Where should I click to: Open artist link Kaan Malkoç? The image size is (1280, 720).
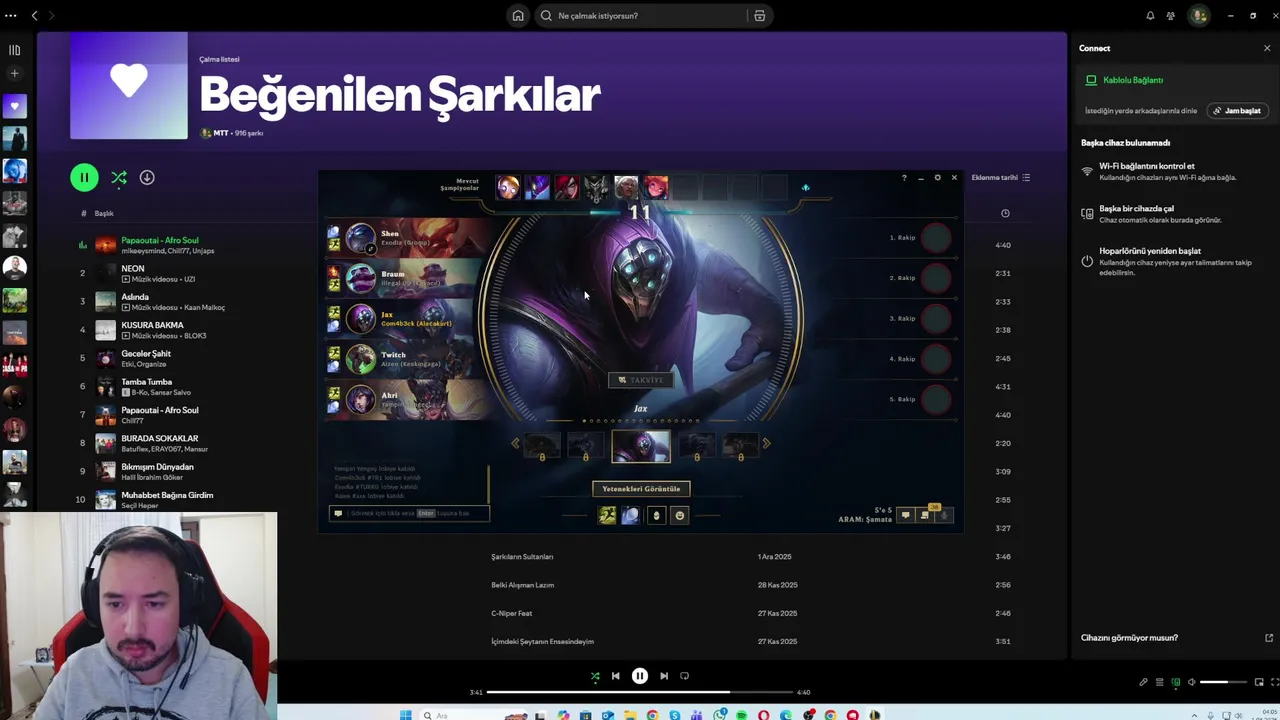coord(205,308)
